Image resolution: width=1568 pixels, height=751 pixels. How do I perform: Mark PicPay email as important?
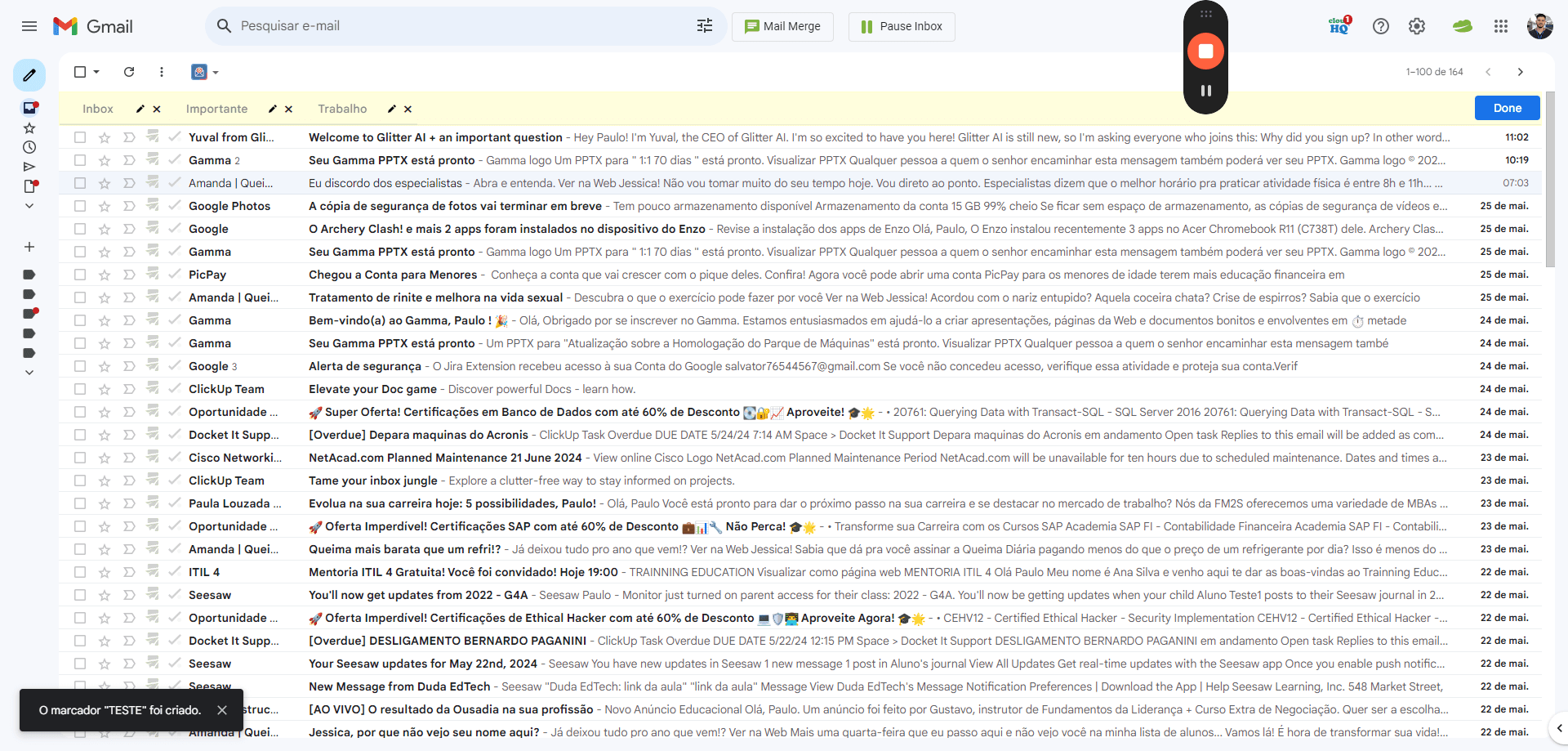click(x=129, y=275)
